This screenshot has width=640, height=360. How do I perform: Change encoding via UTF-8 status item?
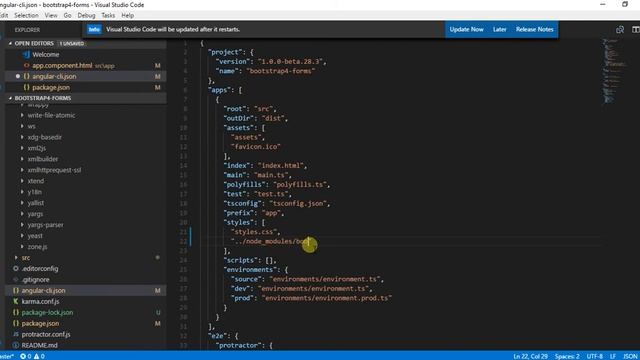coord(594,356)
